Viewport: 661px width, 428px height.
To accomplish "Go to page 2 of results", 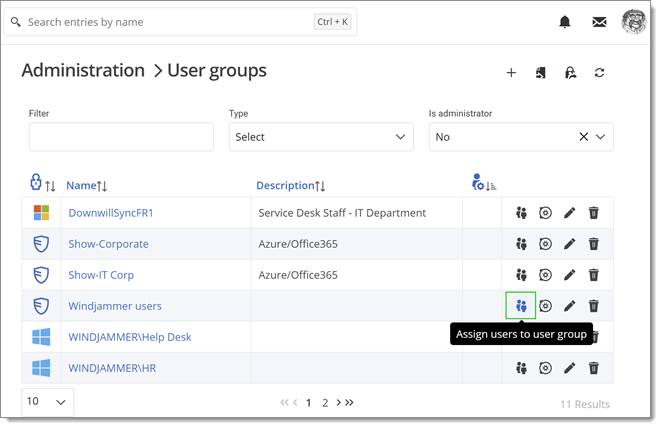I will click(x=325, y=403).
